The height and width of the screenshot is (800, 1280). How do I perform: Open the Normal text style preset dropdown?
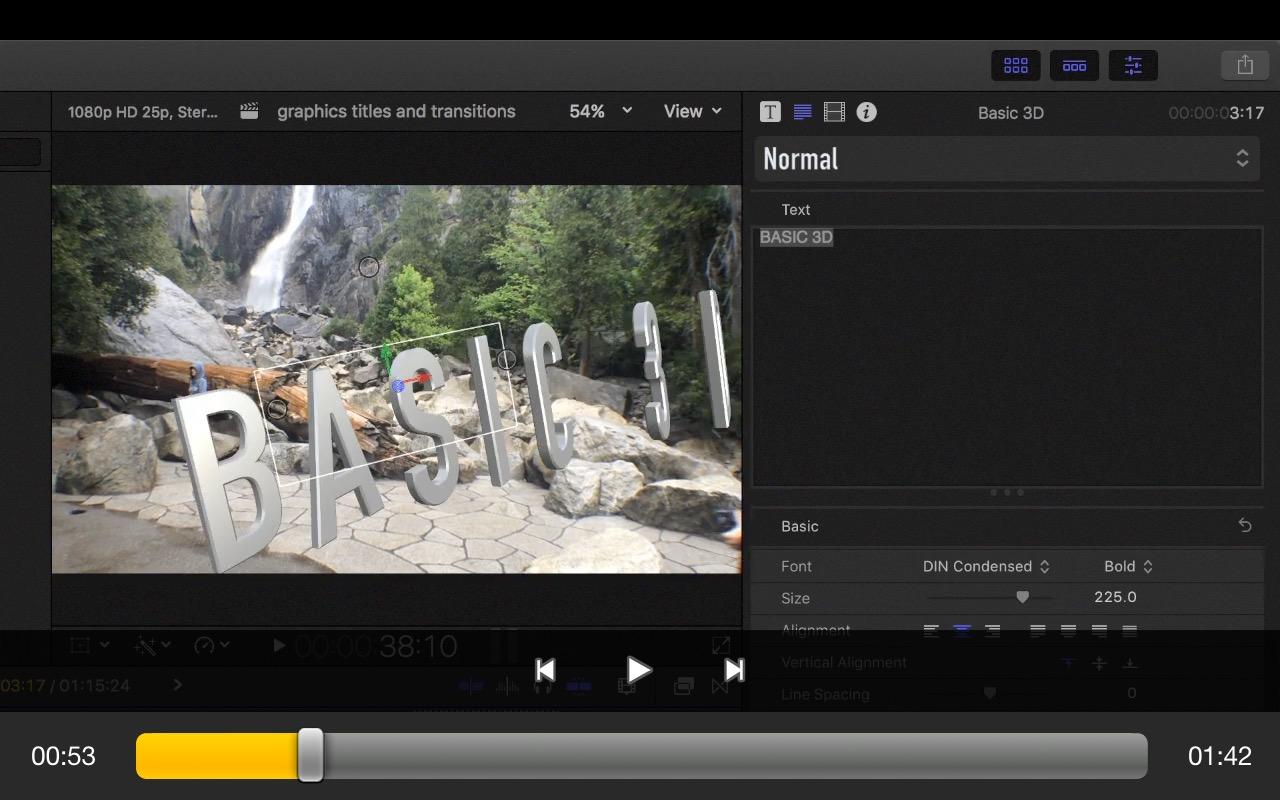1006,159
